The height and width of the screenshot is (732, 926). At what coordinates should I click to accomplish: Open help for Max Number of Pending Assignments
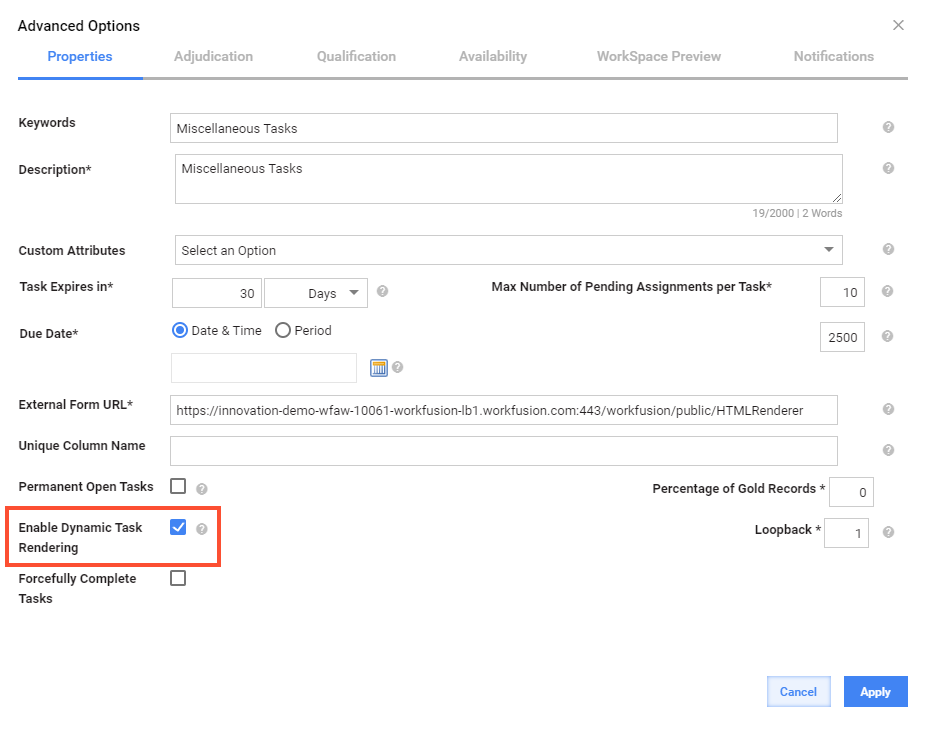click(x=887, y=291)
